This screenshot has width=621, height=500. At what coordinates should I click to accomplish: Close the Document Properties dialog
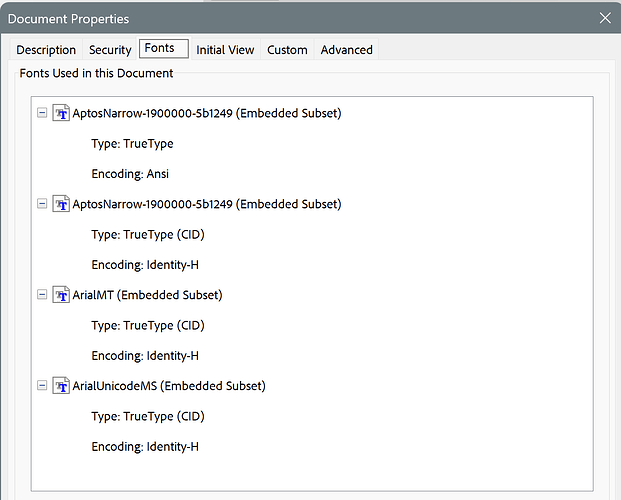[604, 18]
